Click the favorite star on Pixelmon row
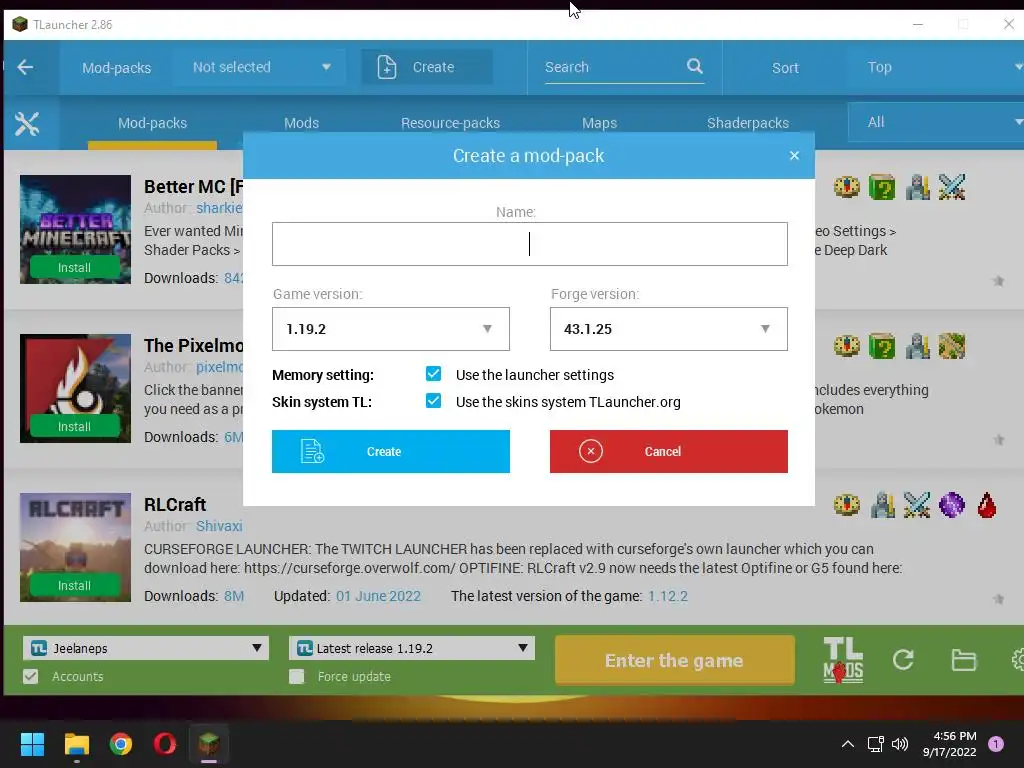1024x768 pixels. click(999, 440)
